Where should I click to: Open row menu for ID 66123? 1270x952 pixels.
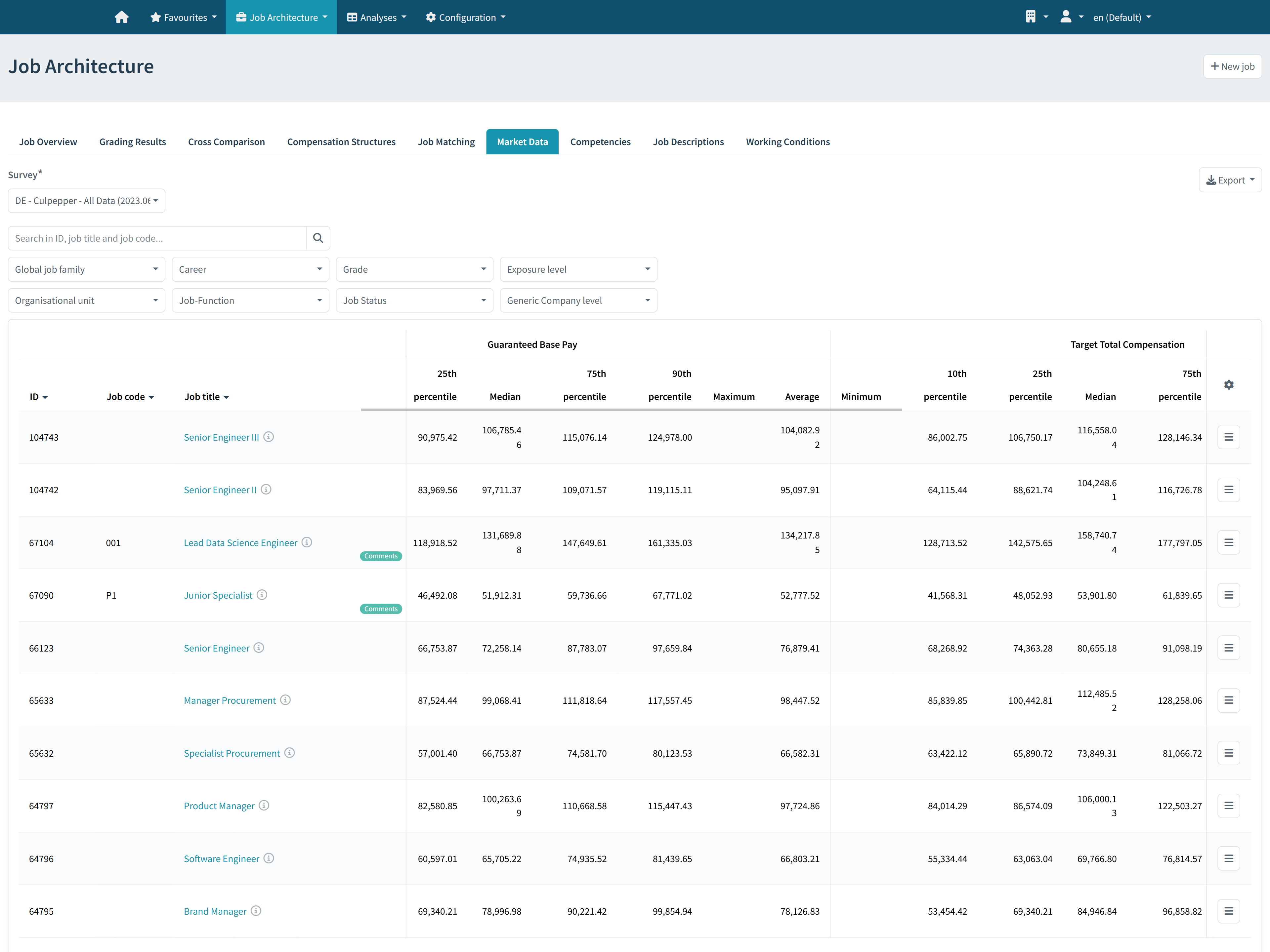pyautogui.click(x=1228, y=649)
